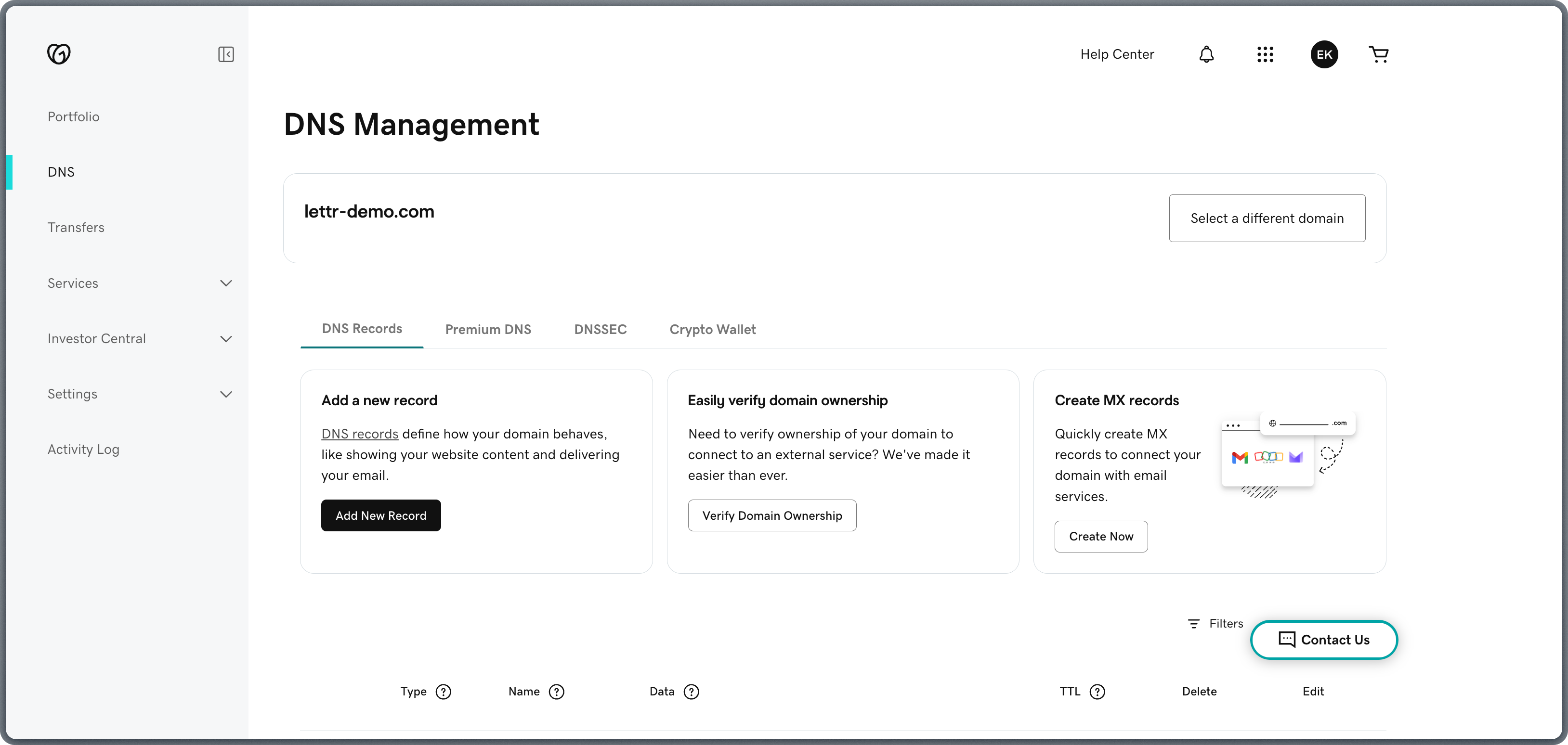The height and width of the screenshot is (745, 1568).
Task: Open notifications bell icon
Action: [1206, 54]
